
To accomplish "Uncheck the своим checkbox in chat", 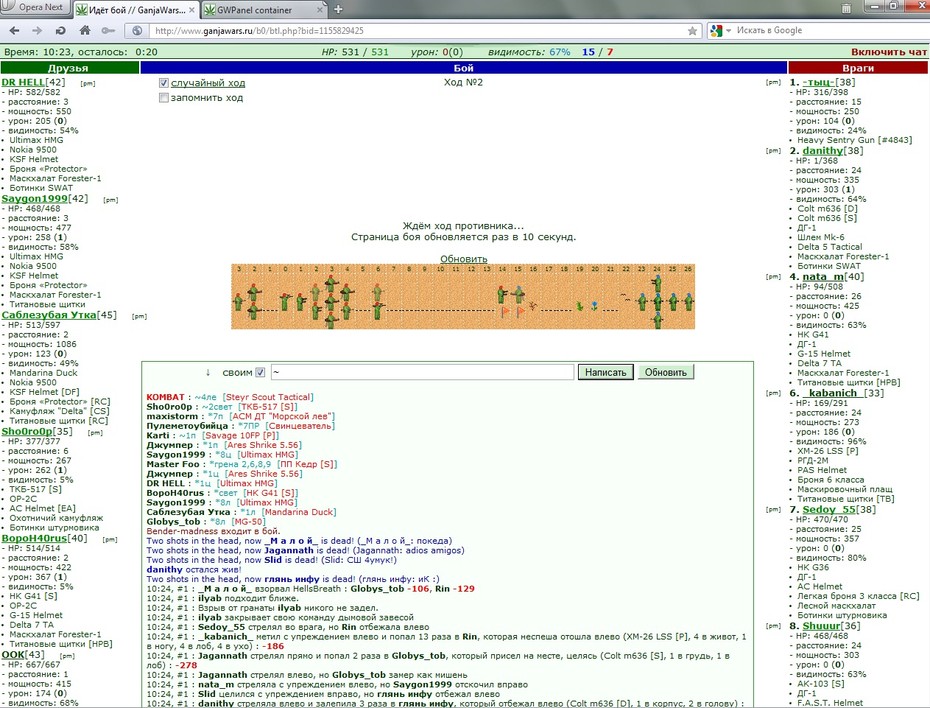I will [x=260, y=372].
